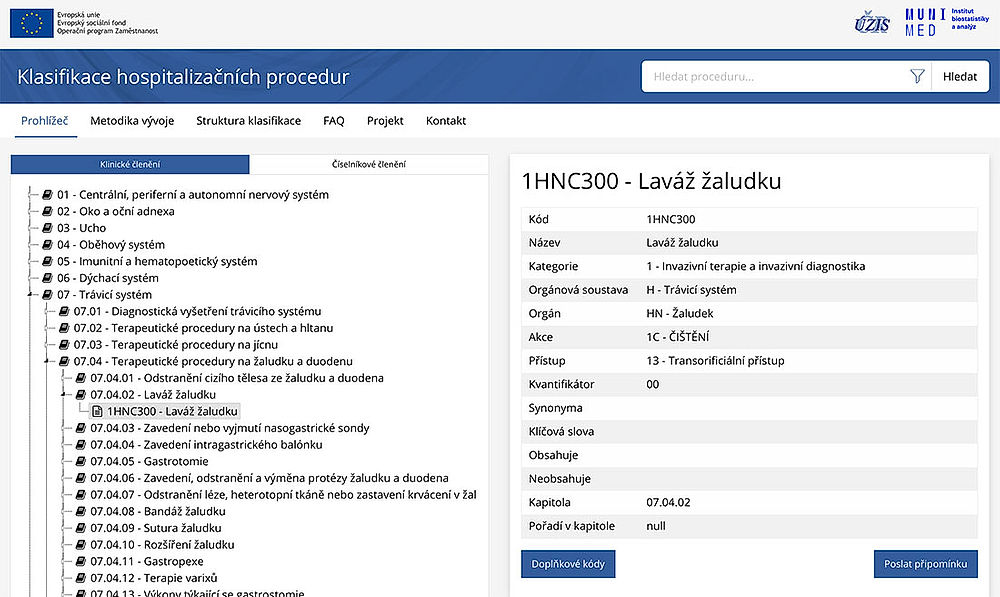Click the book icon beside '02 - Oko a oční adnexa'
1000x597 pixels.
pyautogui.click(x=48, y=211)
